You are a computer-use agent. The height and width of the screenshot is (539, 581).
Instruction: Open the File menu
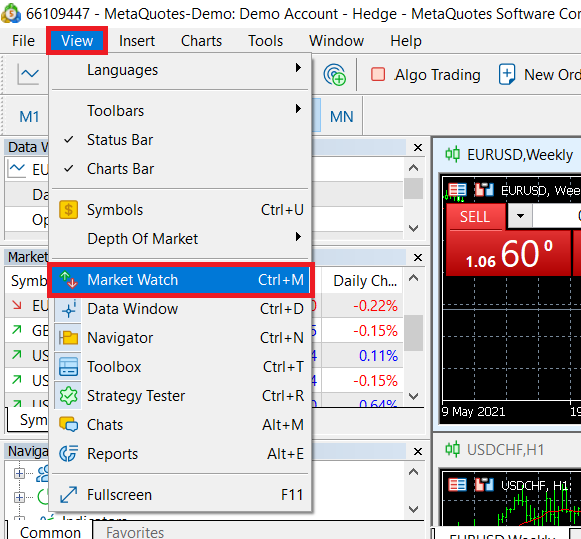(23, 41)
